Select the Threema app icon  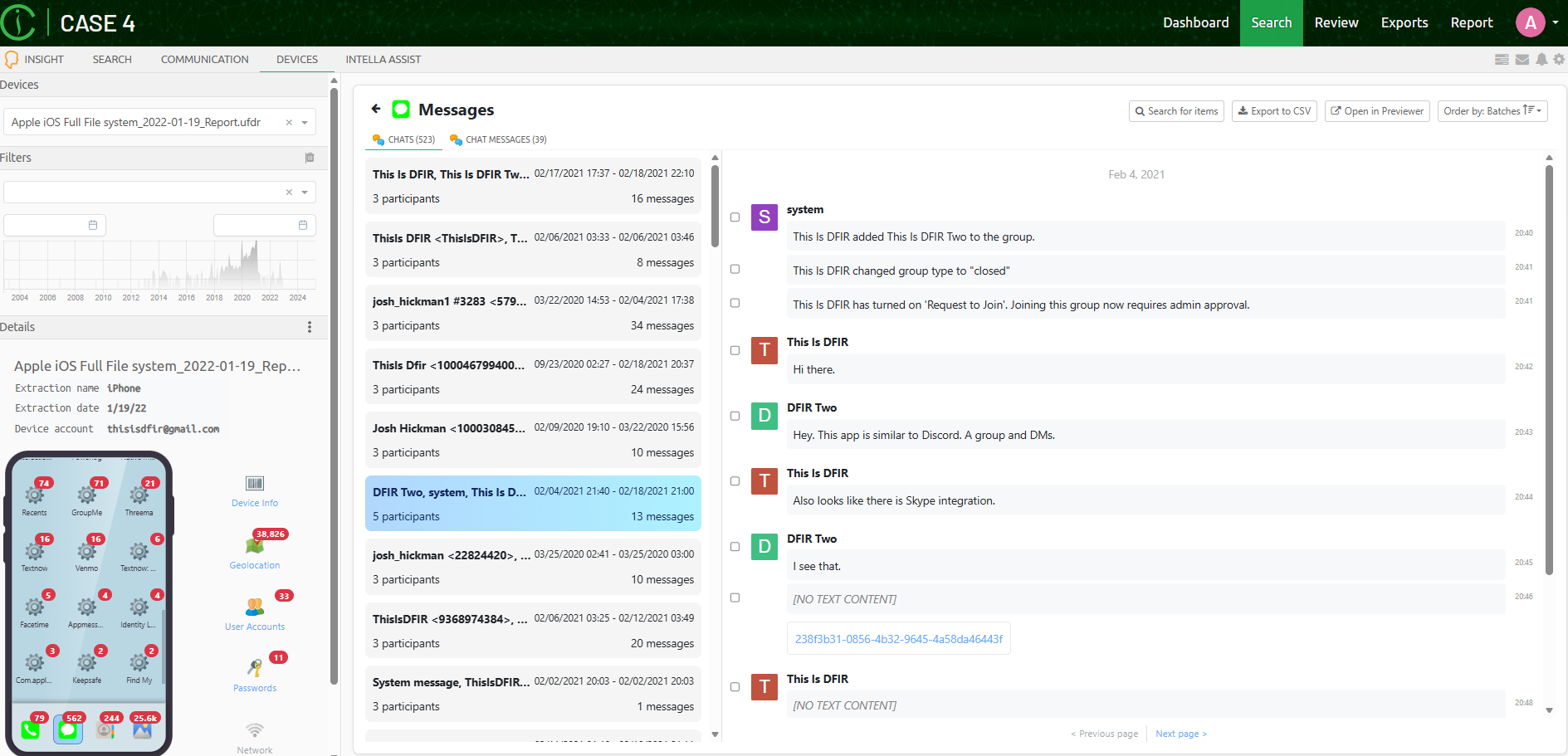pyautogui.click(x=139, y=495)
